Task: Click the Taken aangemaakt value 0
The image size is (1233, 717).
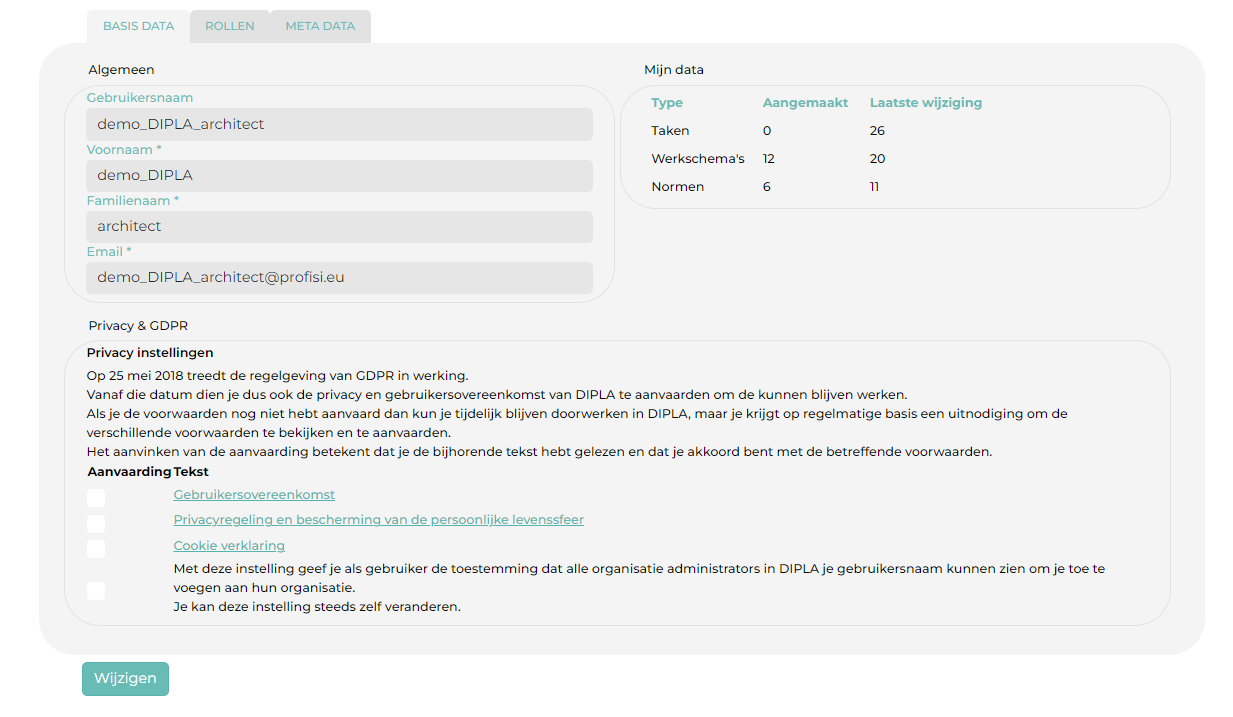Action: click(x=767, y=131)
